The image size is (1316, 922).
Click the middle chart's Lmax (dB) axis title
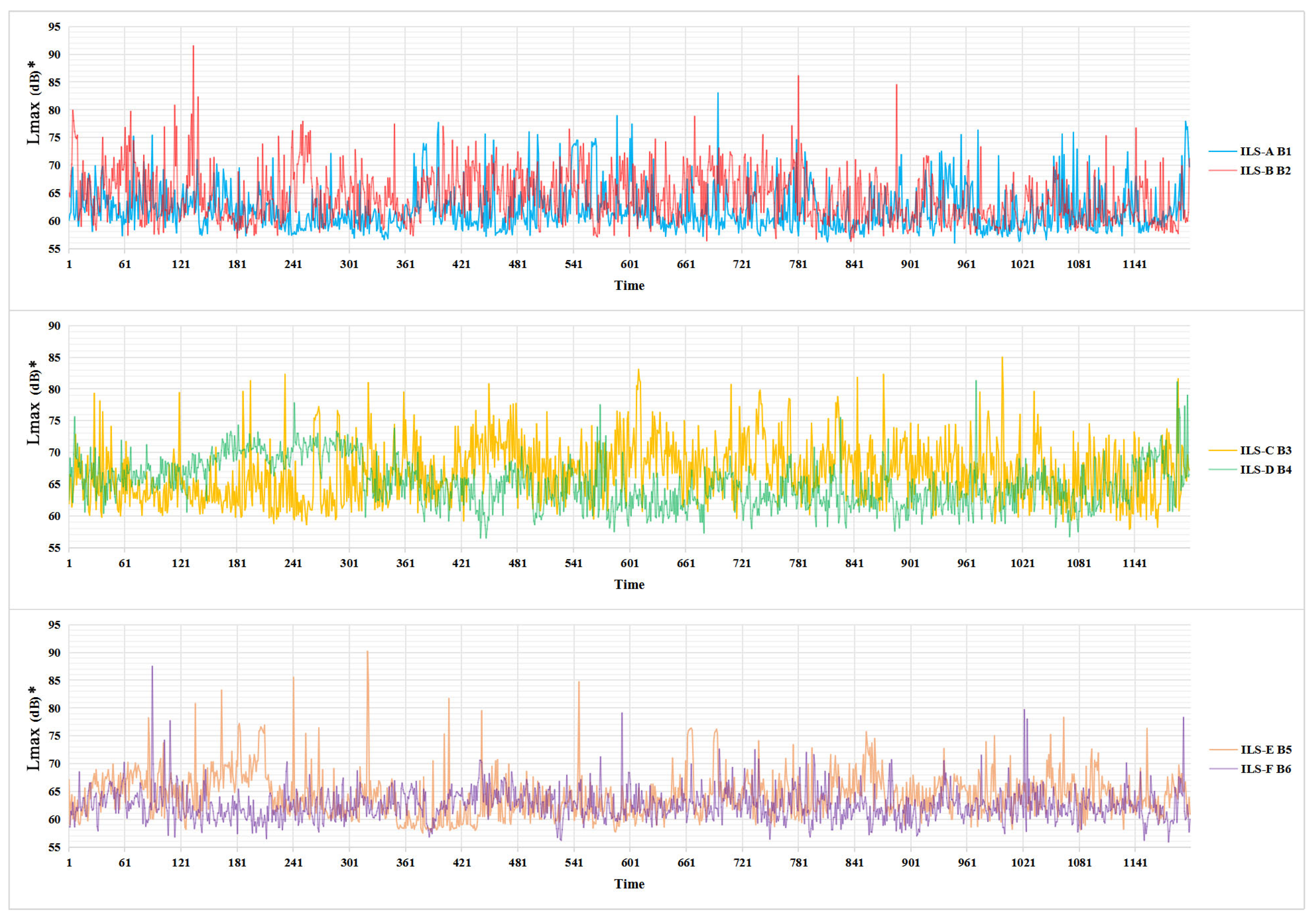(34, 402)
